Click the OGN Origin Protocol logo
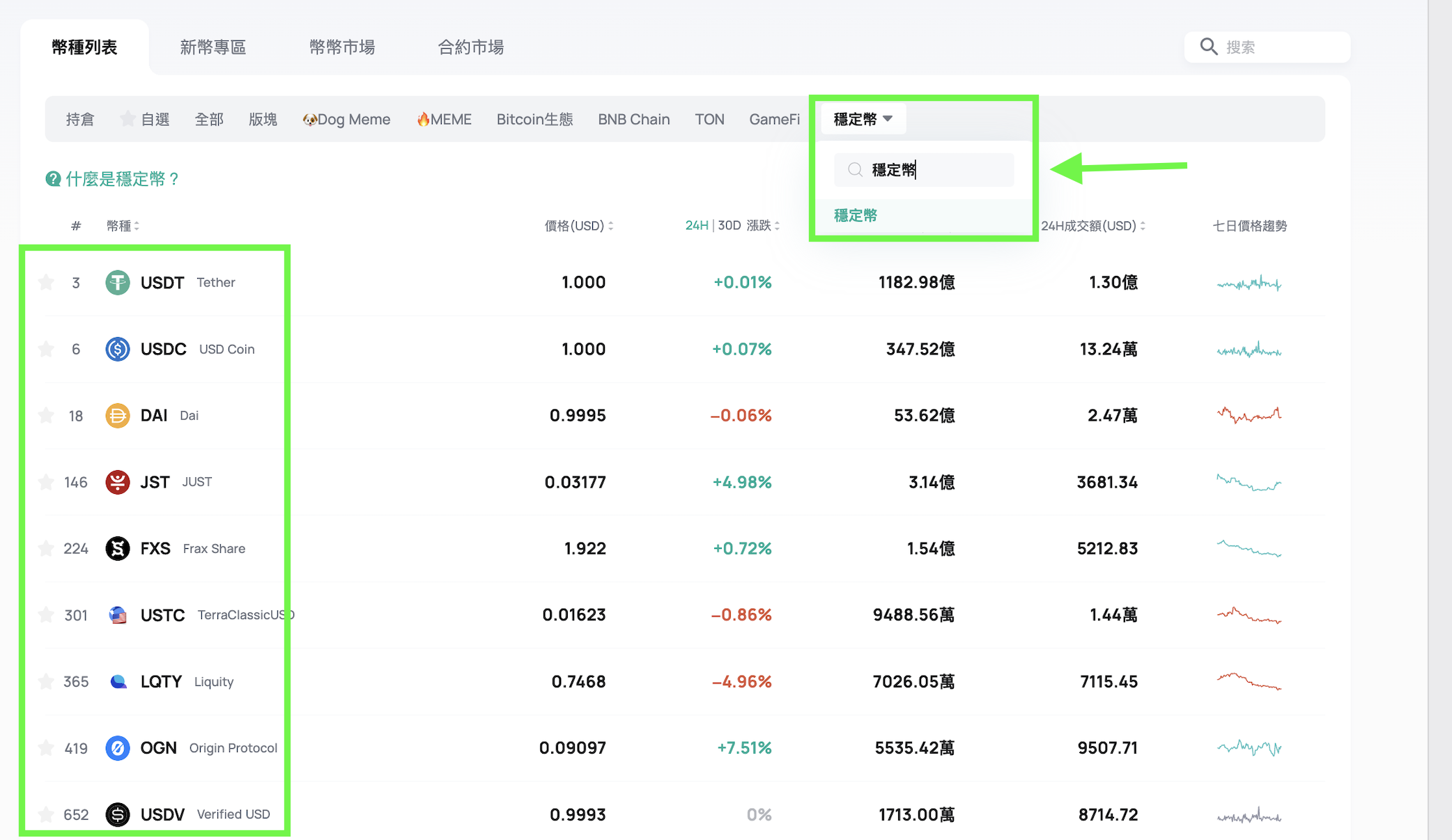 (x=117, y=748)
